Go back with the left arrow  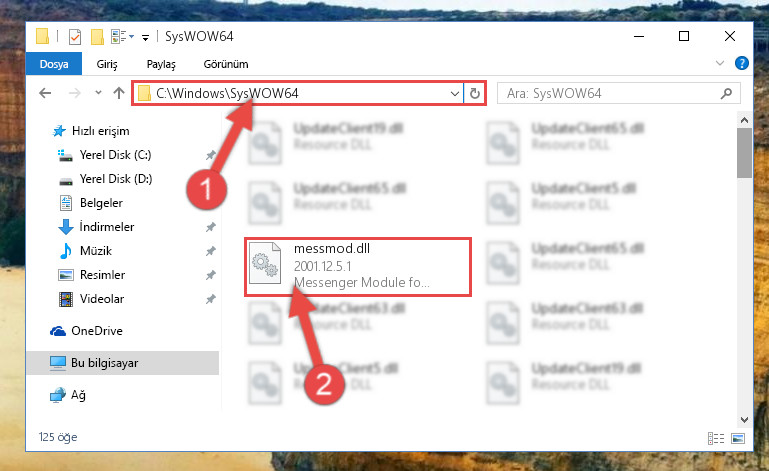click(x=45, y=93)
